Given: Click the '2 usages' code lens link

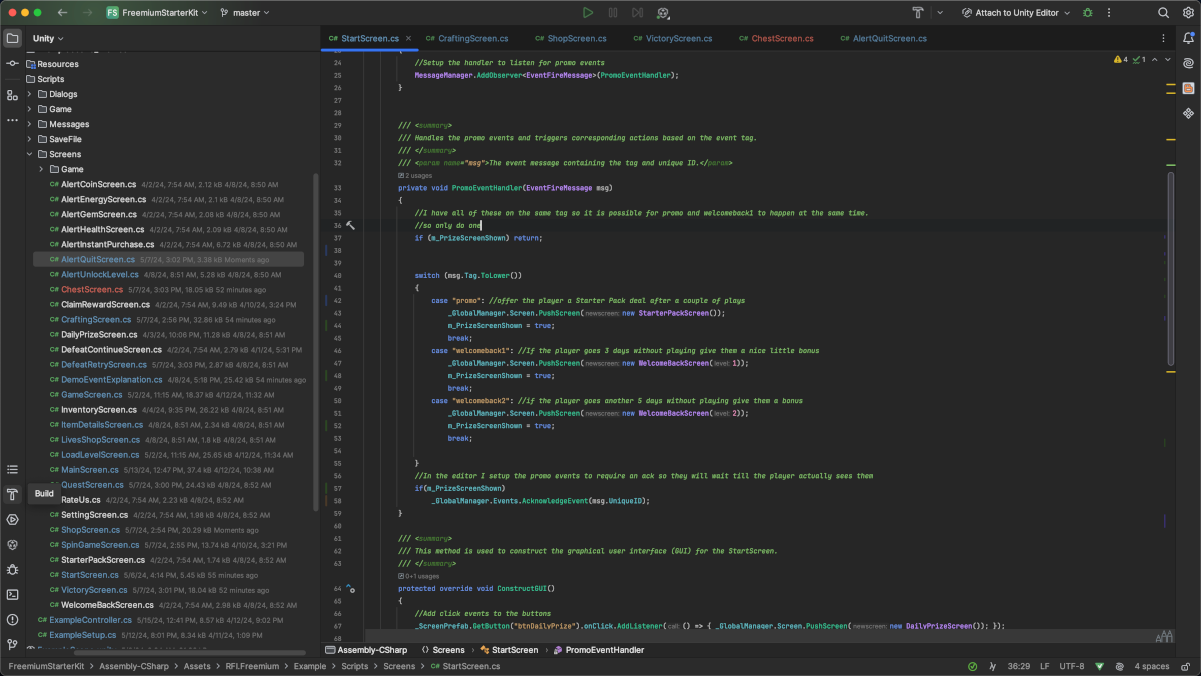Looking at the screenshot, I should (x=418, y=175).
